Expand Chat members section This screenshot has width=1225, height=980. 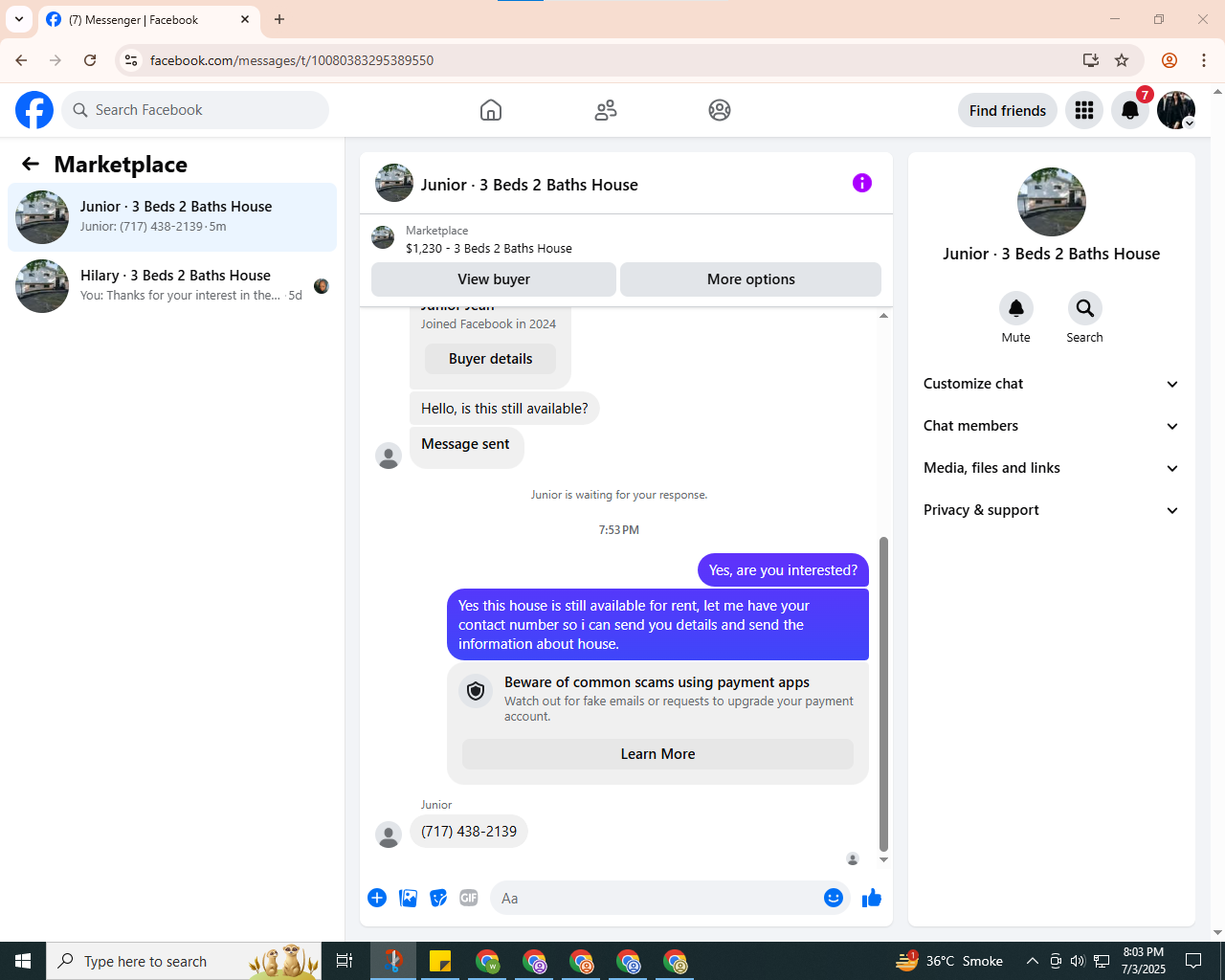1051,426
